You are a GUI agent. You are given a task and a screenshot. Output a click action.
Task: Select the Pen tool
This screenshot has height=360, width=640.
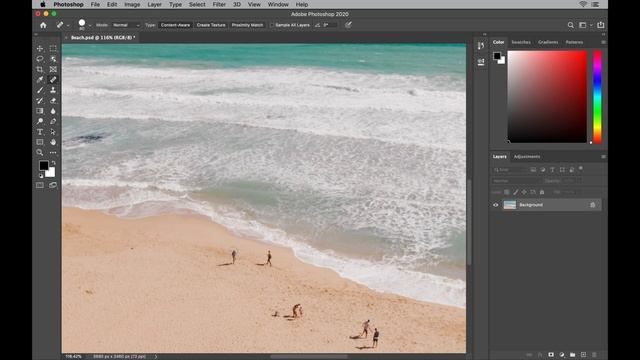point(53,121)
